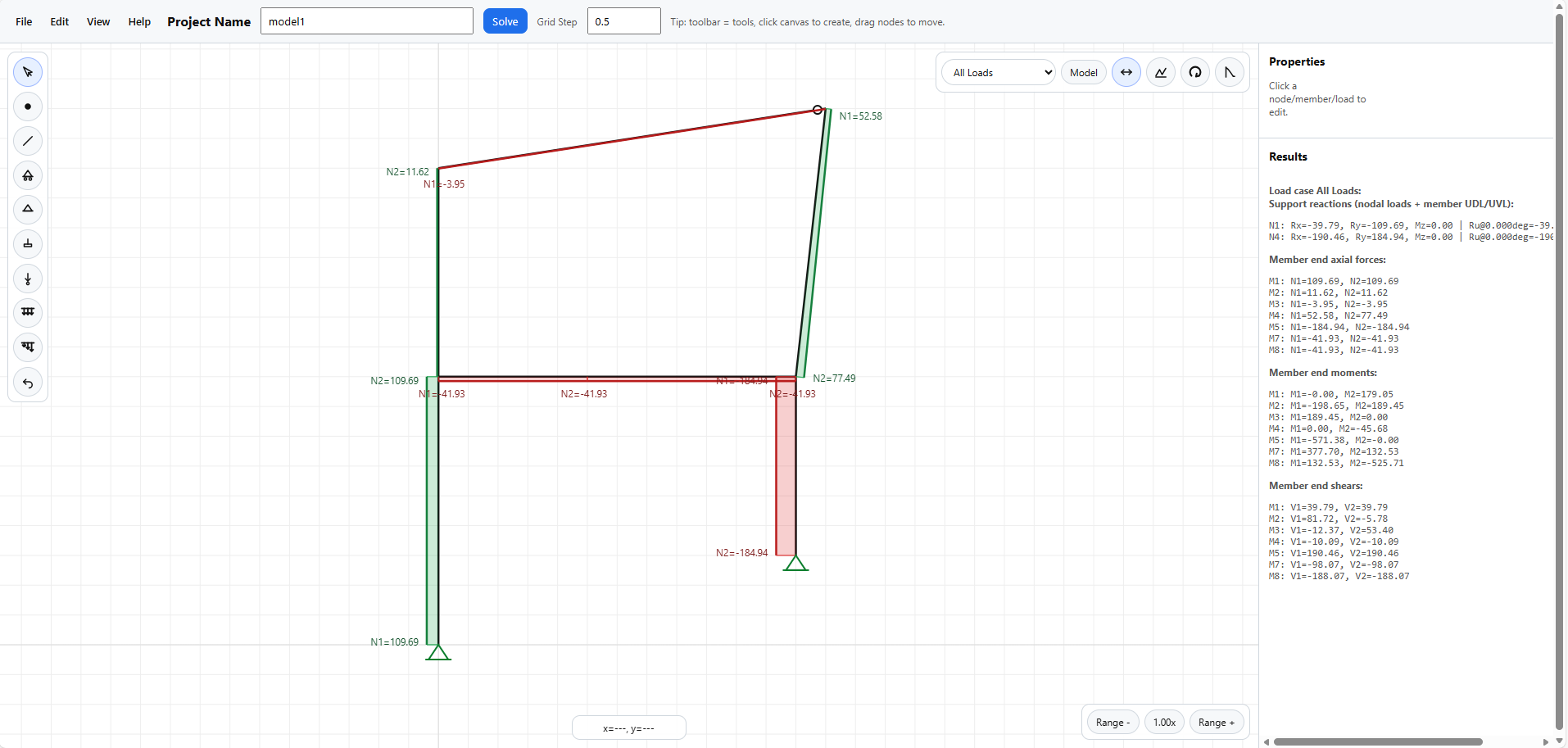1568x748 pixels.
Task: Pick the fixed support tool
Action: tap(28, 243)
